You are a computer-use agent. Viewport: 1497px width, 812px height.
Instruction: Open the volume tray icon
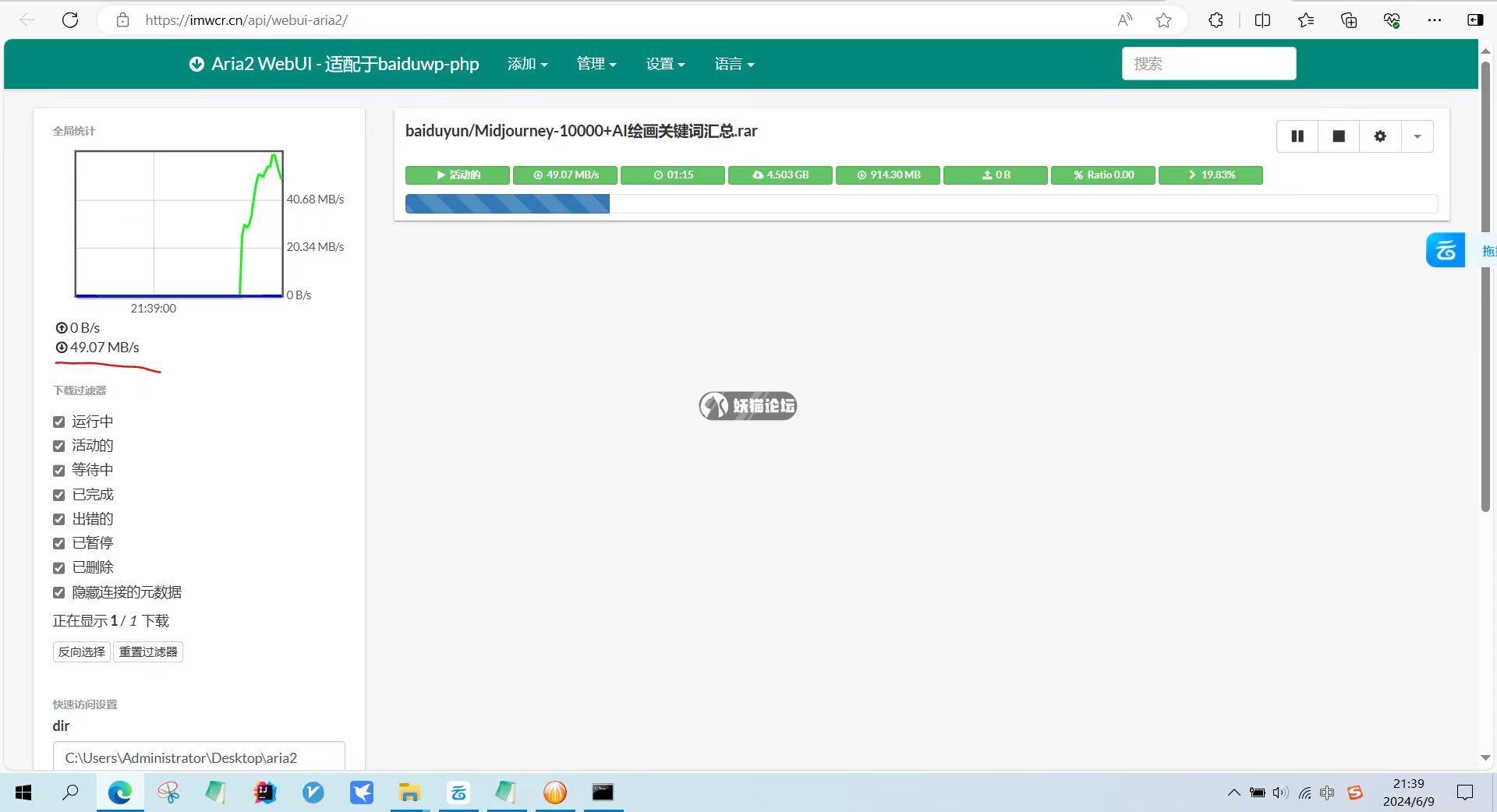pyautogui.click(x=1280, y=793)
